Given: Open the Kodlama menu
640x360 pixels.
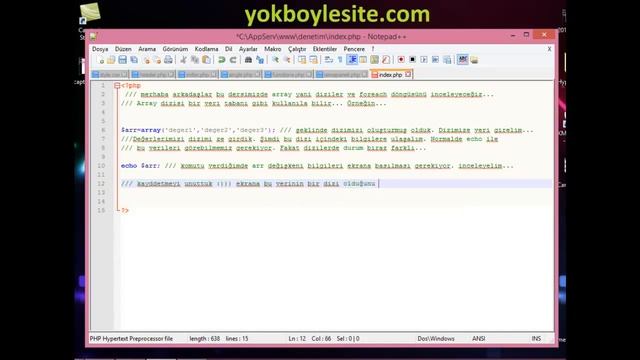Looking at the screenshot, I should (206, 49).
